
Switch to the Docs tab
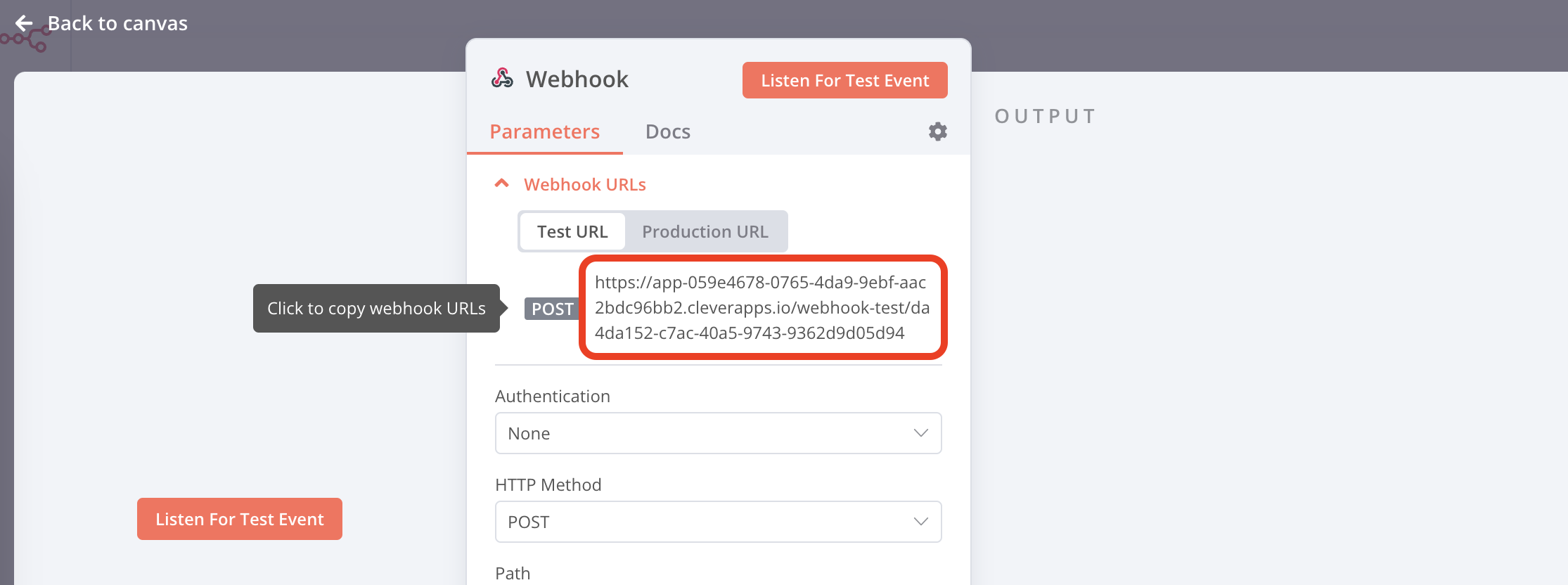click(667, 132)
